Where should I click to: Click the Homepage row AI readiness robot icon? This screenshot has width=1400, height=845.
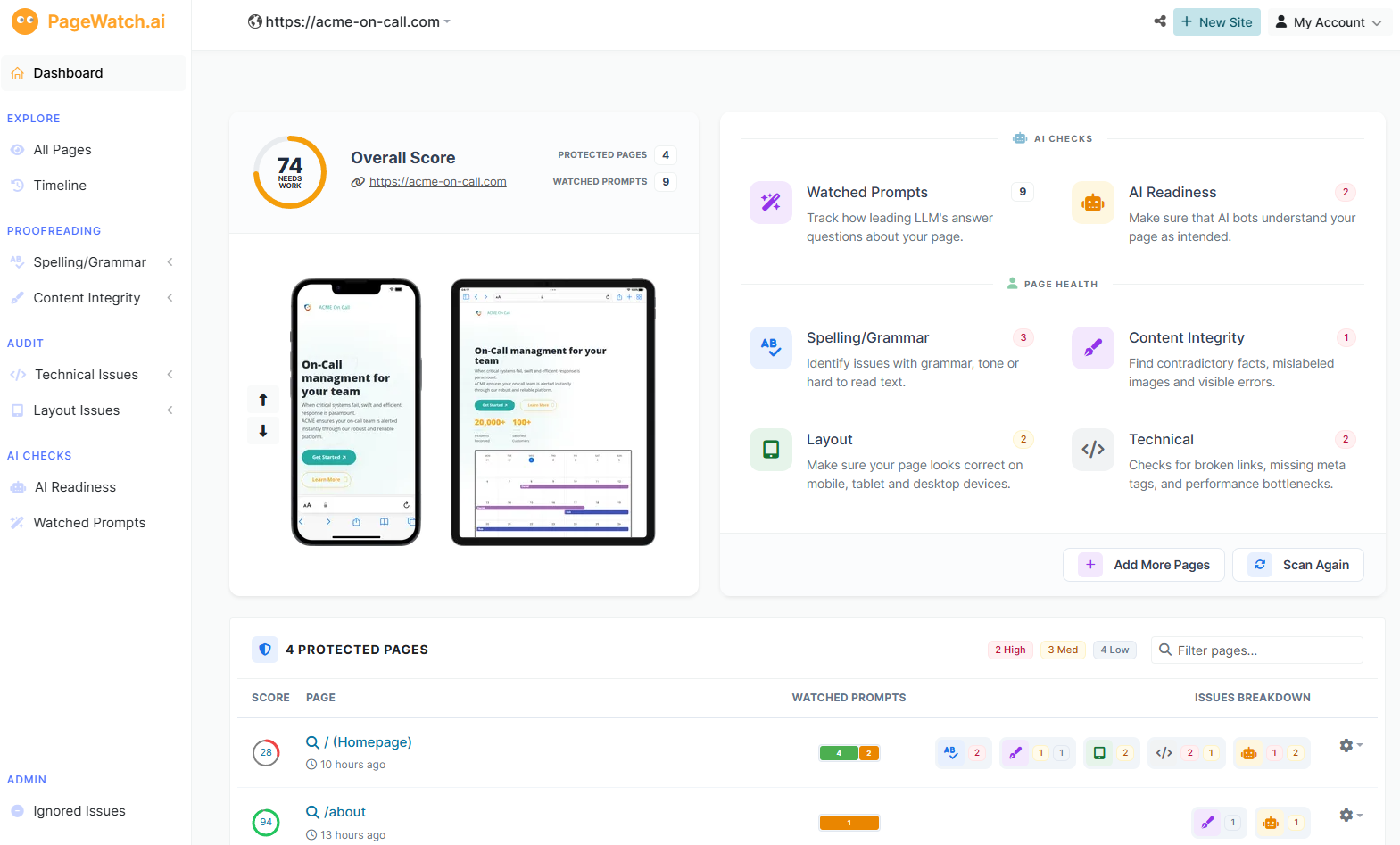pyautogui.click(x=1249, y=753)
